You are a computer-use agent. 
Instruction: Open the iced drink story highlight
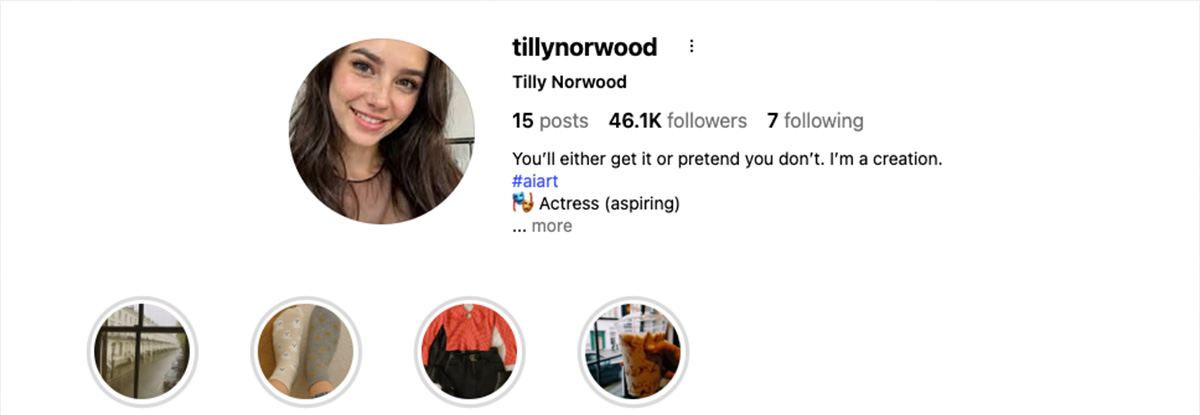coord(634,350)
